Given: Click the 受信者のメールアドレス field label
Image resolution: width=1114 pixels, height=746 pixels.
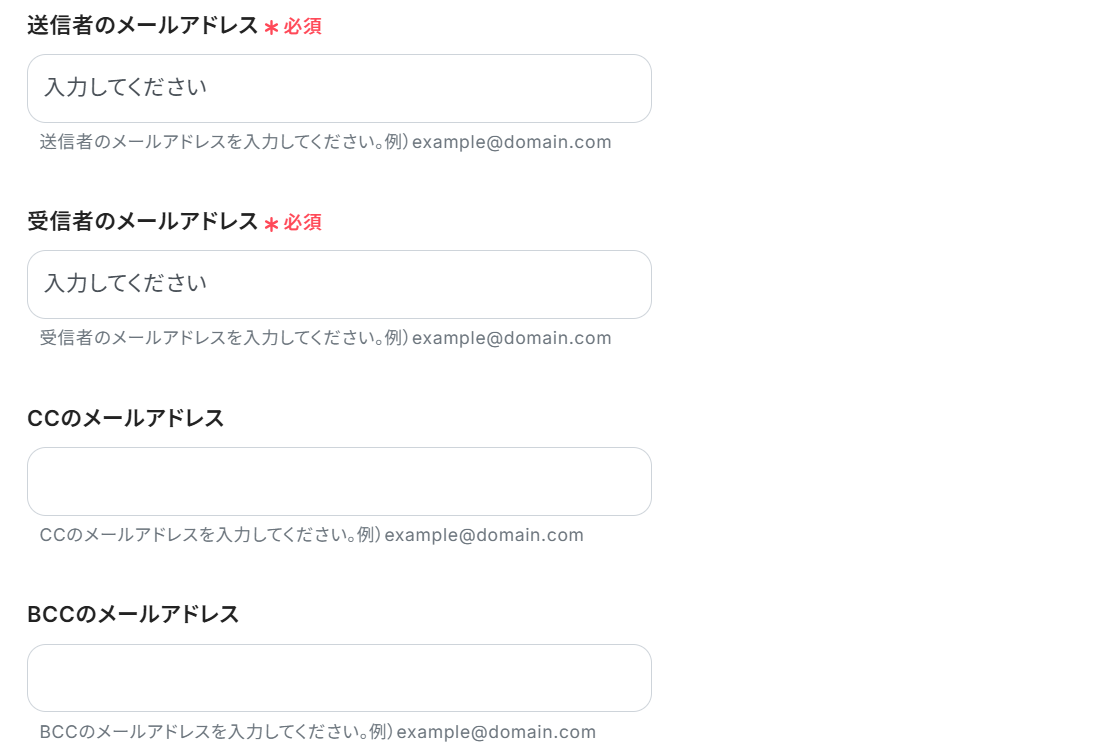Looking at the screenshot, I should tap(142, 222).
